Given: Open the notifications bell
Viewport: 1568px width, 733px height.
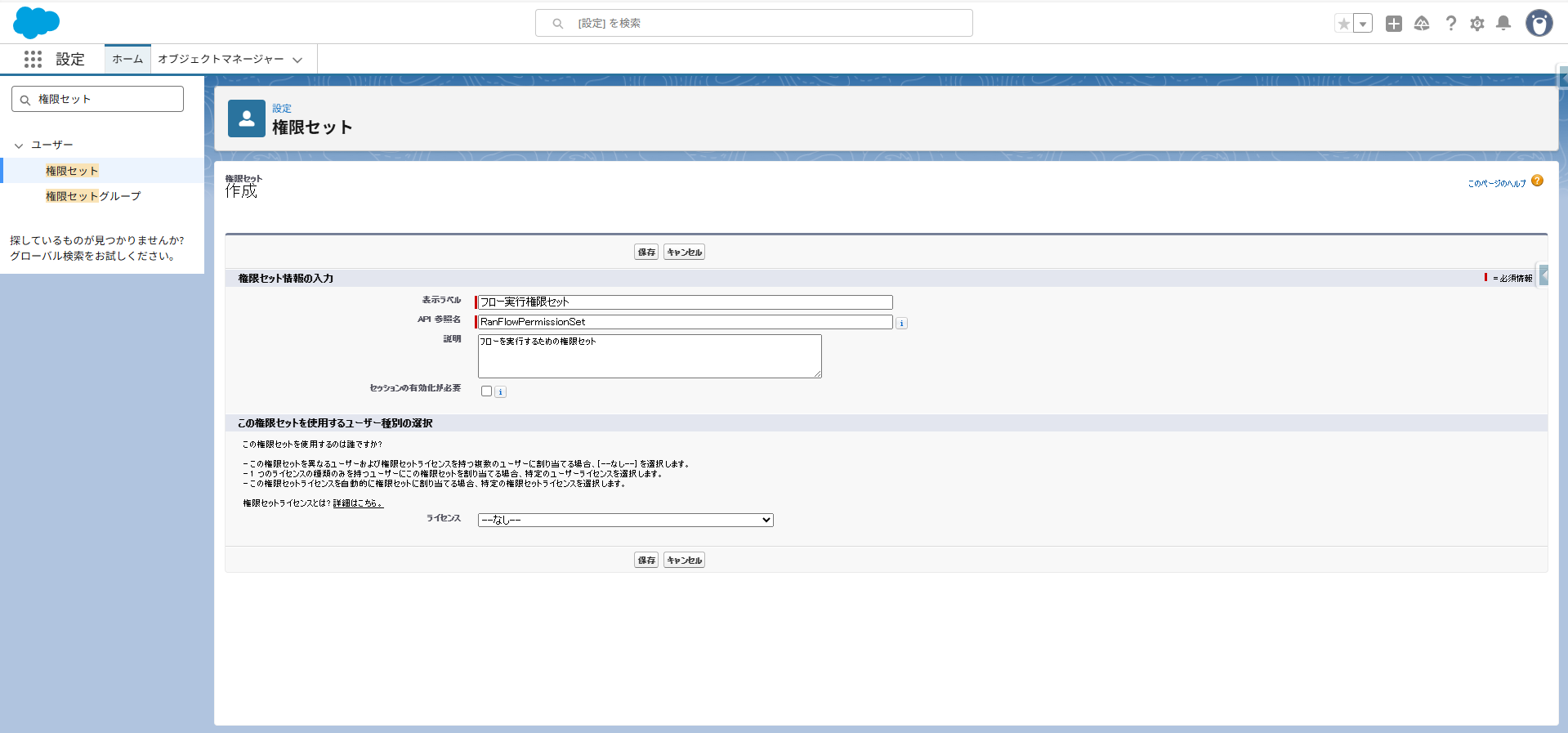Looking at the screenshot, I should tap(1503, 24).
